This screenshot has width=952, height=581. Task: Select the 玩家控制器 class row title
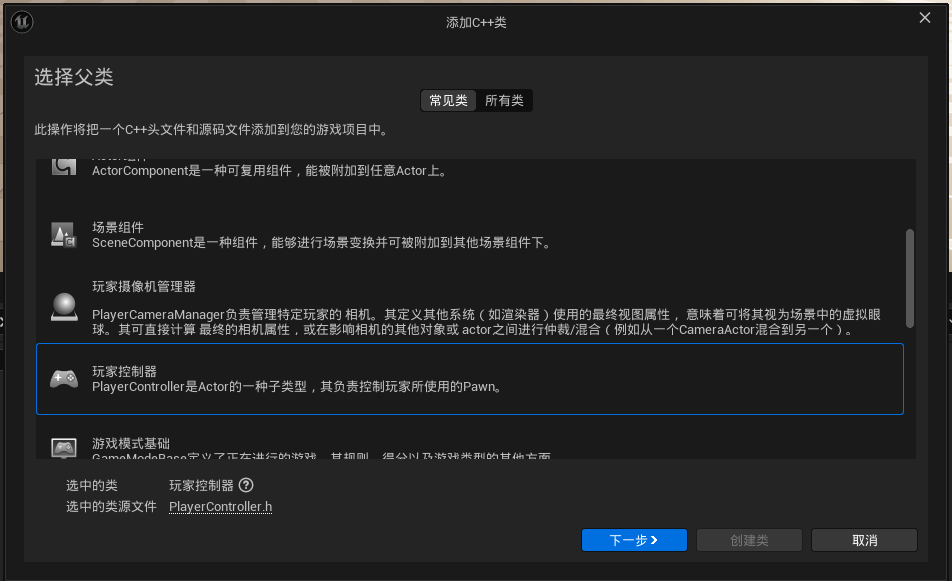(x=124, y=371)
